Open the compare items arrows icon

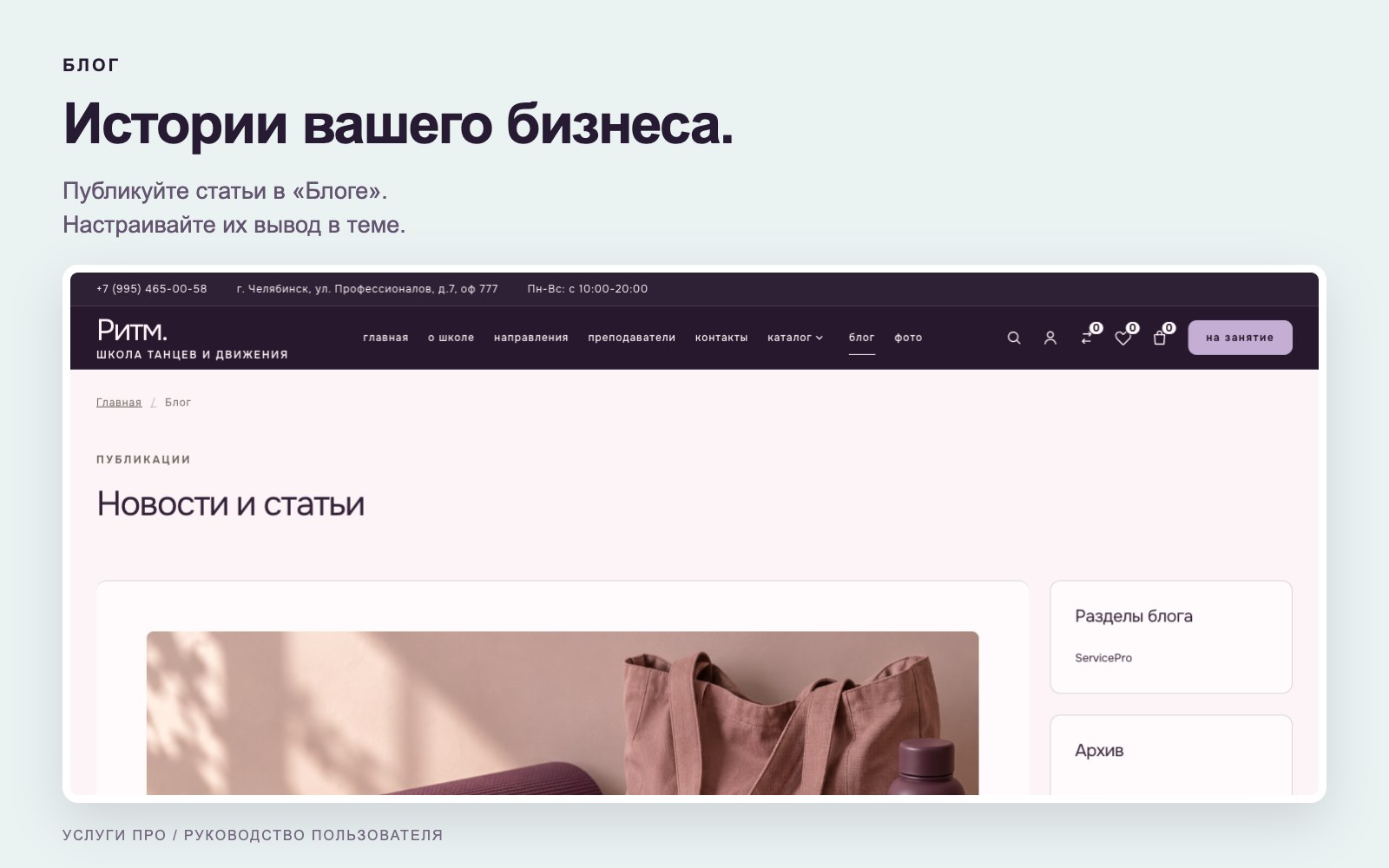pyautogui.click(x=1087, y=338)
